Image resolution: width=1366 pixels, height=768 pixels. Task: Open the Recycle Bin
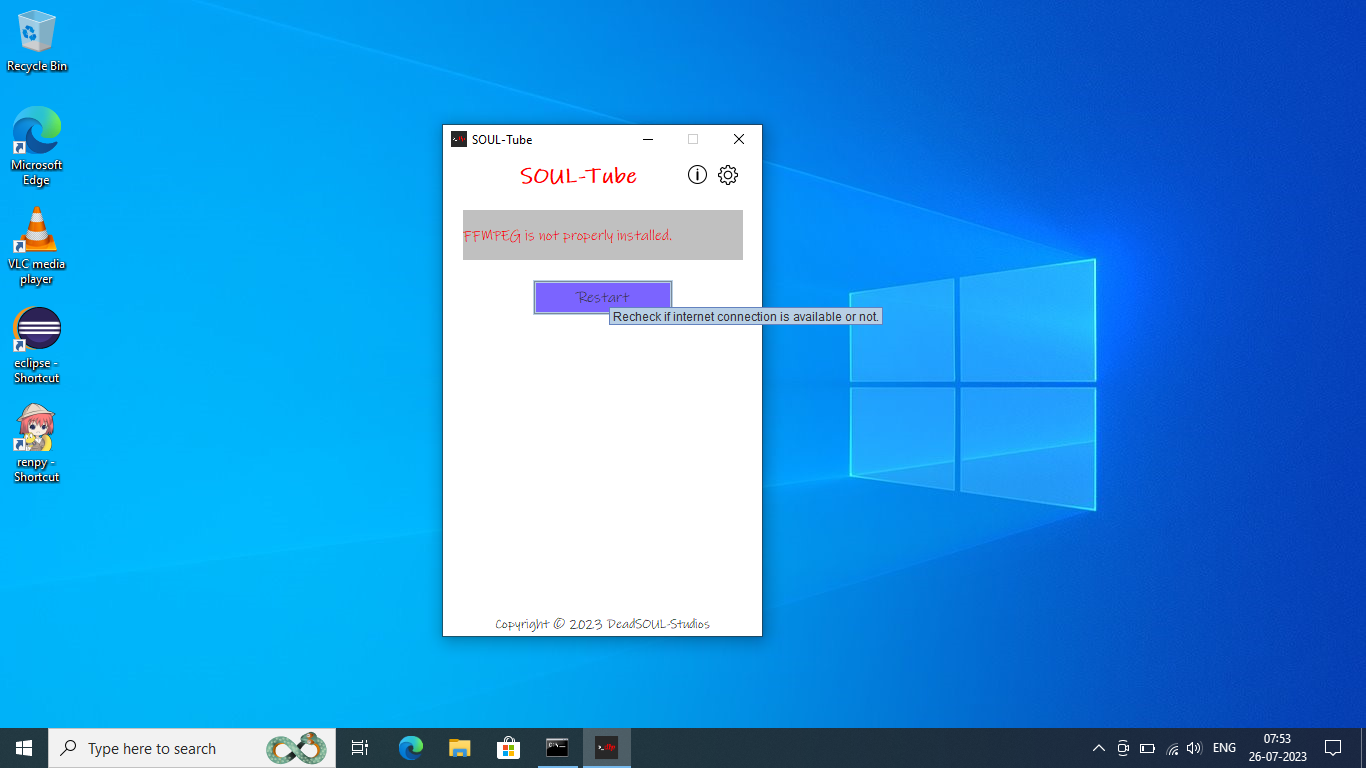pos(36,32)
